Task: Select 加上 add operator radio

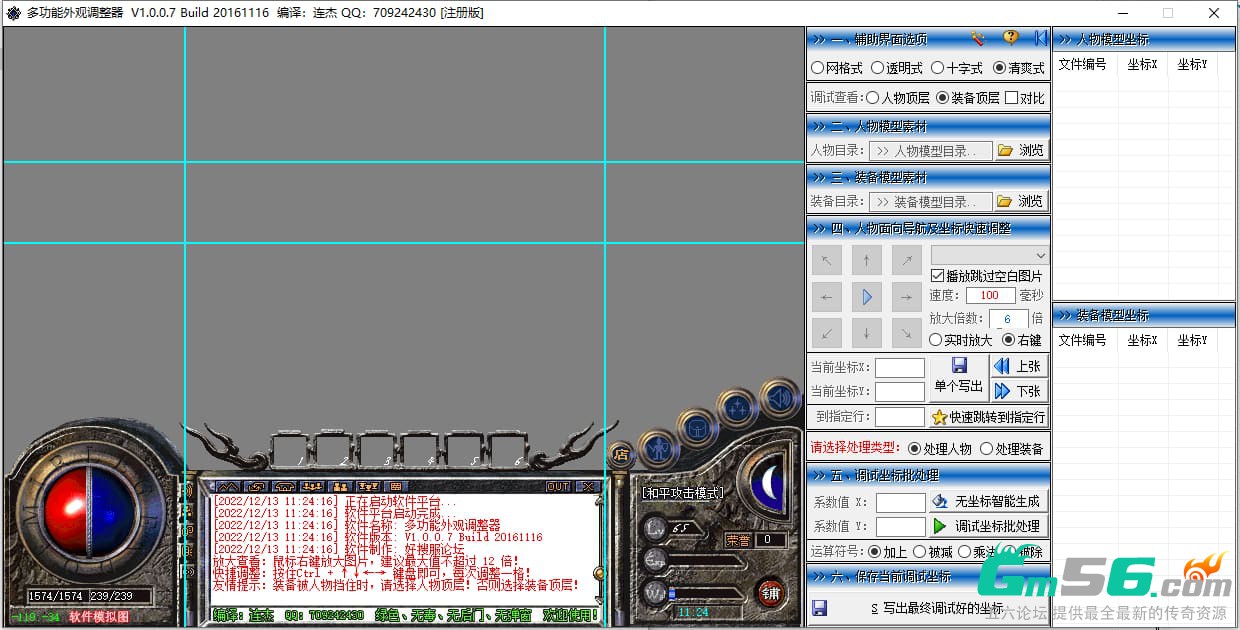Action: tap(888, 551)
